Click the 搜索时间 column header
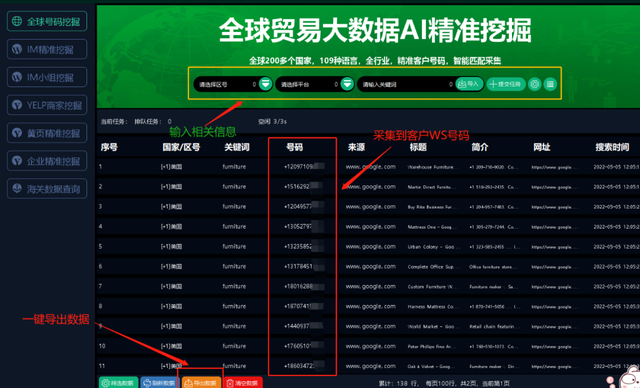This screenshot has width=640, height=388. click(x=612, y=147)
